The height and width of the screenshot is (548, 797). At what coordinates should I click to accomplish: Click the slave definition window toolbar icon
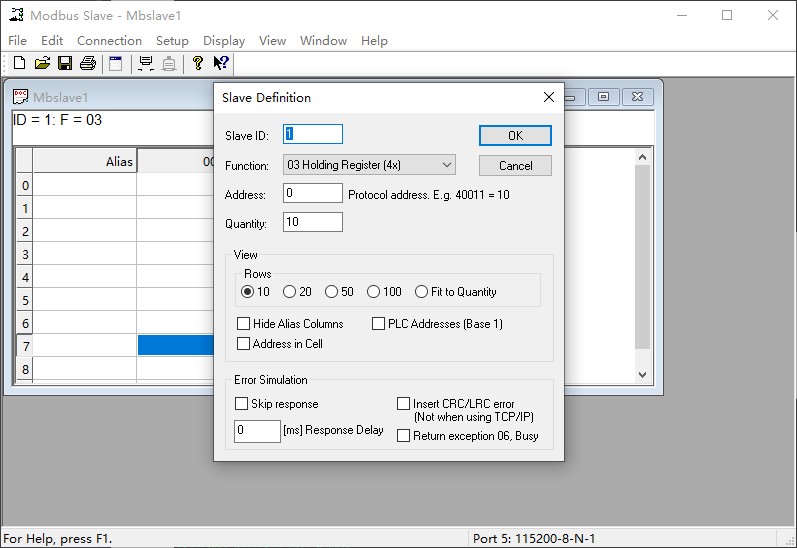coord(116,63)
